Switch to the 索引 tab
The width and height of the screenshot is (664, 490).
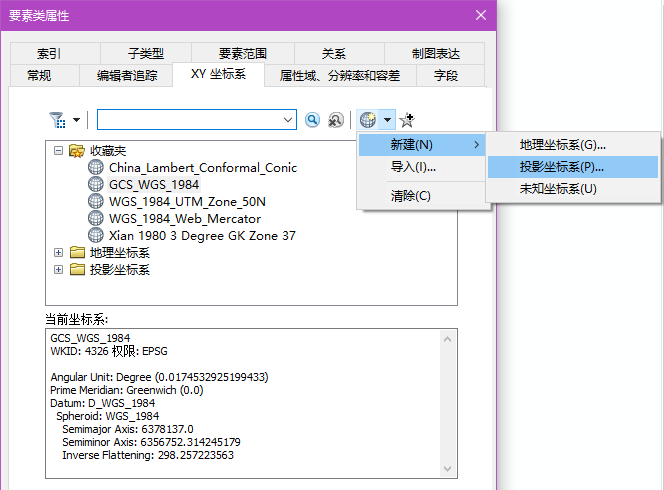pyautogui.click(x=55, y=53)
